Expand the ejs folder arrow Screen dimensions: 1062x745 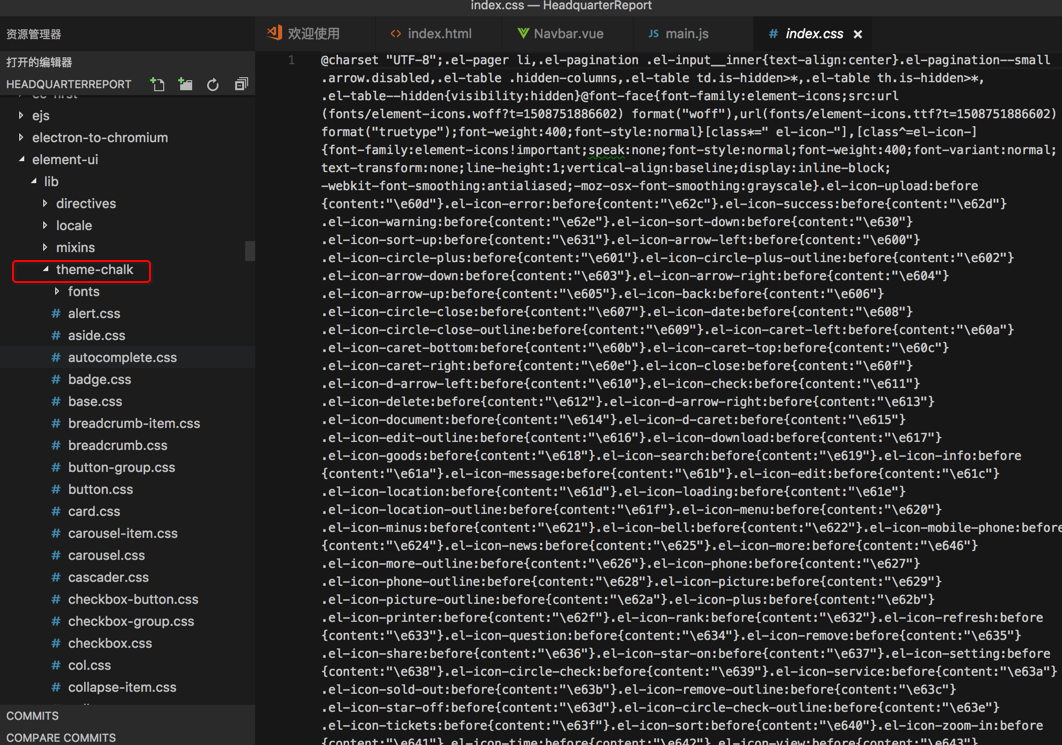[21, 116]
